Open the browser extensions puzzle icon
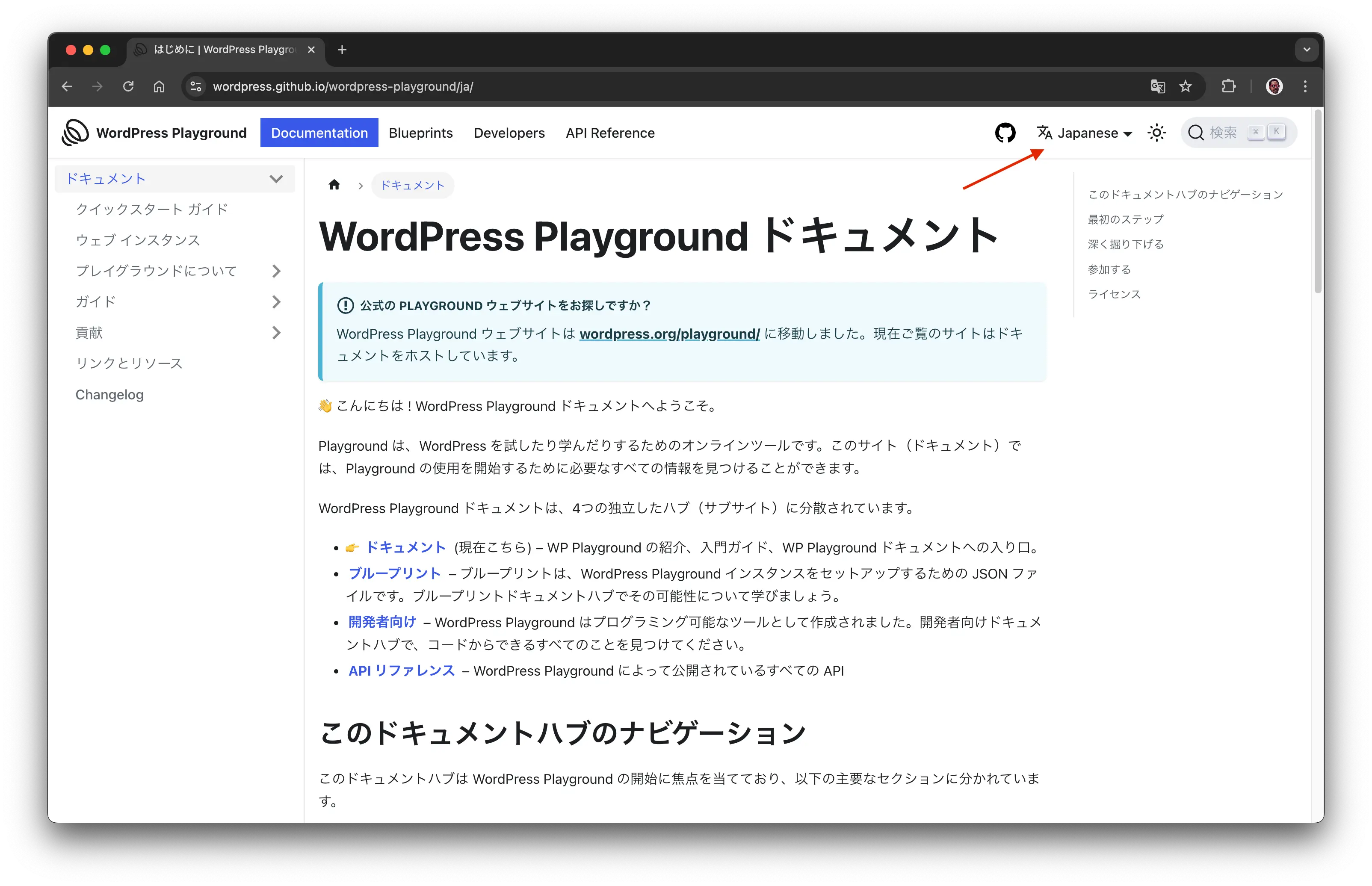Viewport: 1372px width, 886px height. point(1228,86)
